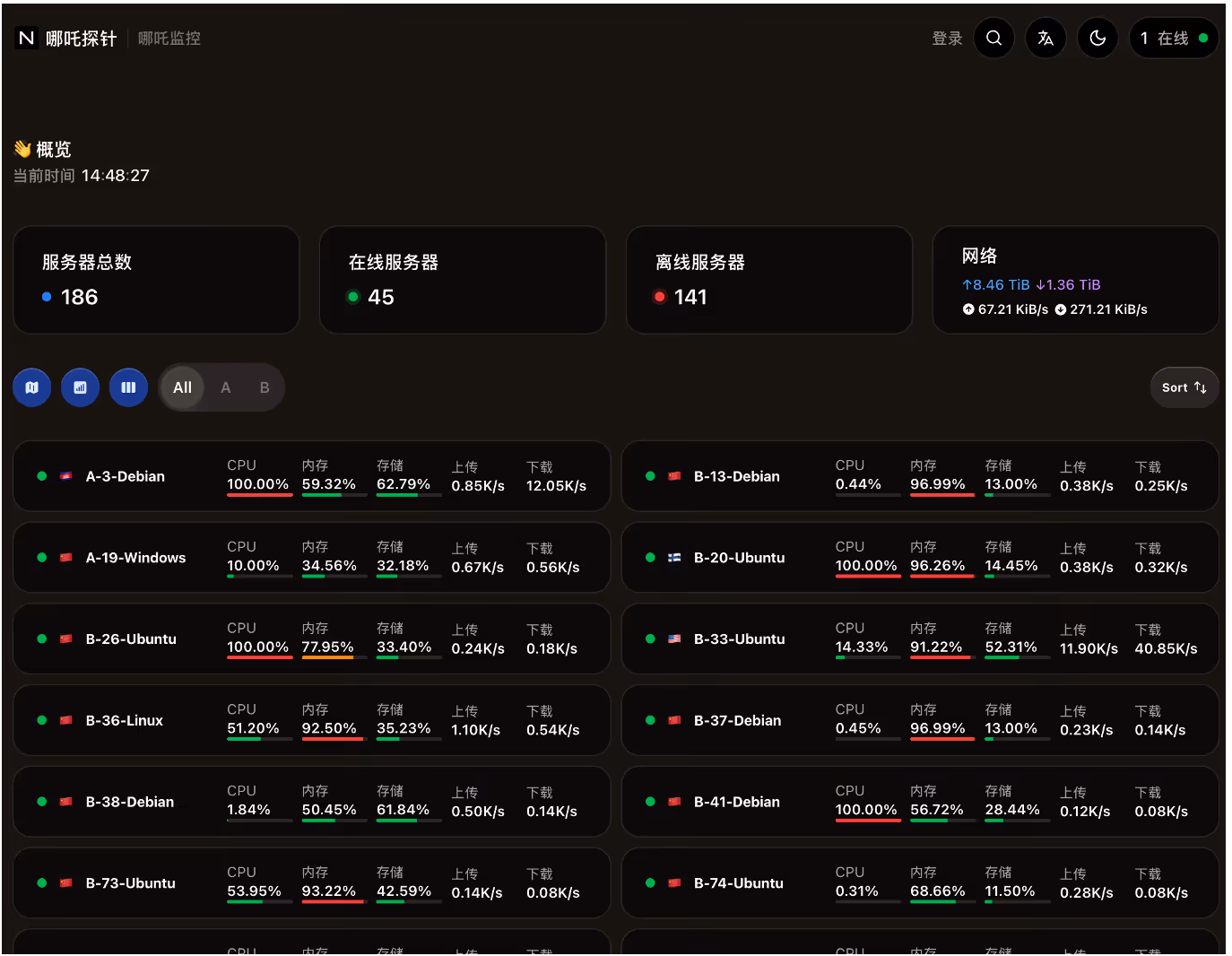Select the A group tab

[x=226, y=387]
